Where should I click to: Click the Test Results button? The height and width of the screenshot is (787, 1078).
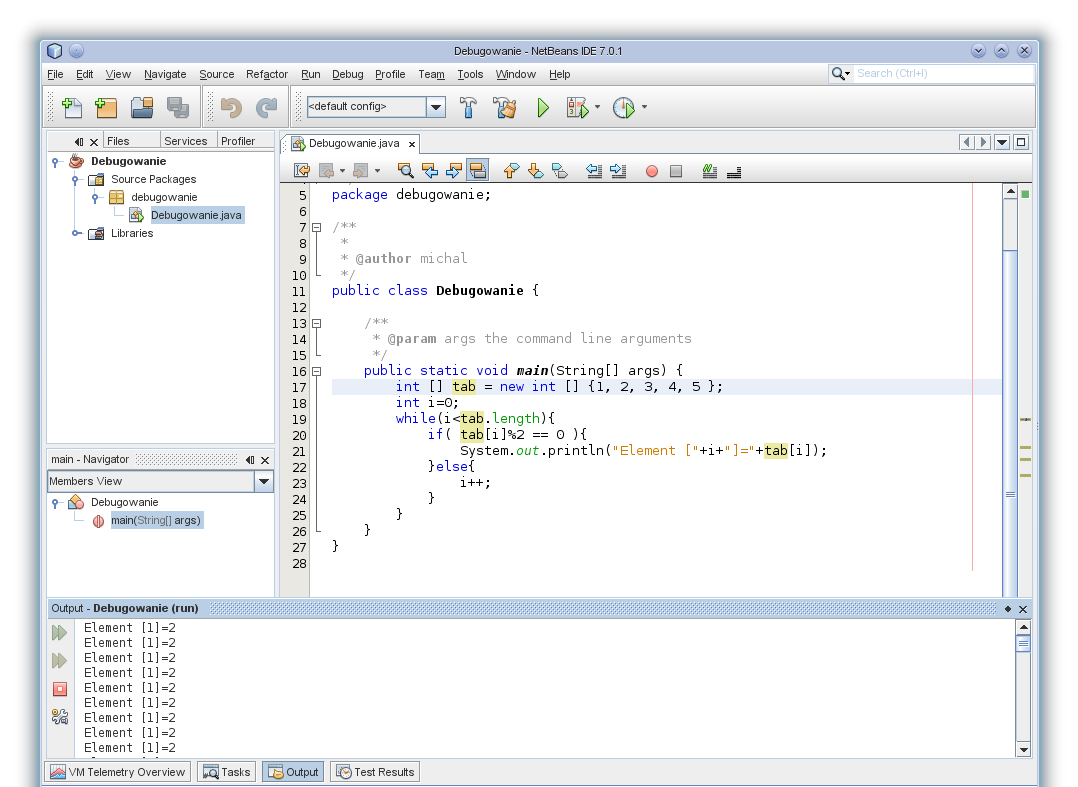(375, 772)
